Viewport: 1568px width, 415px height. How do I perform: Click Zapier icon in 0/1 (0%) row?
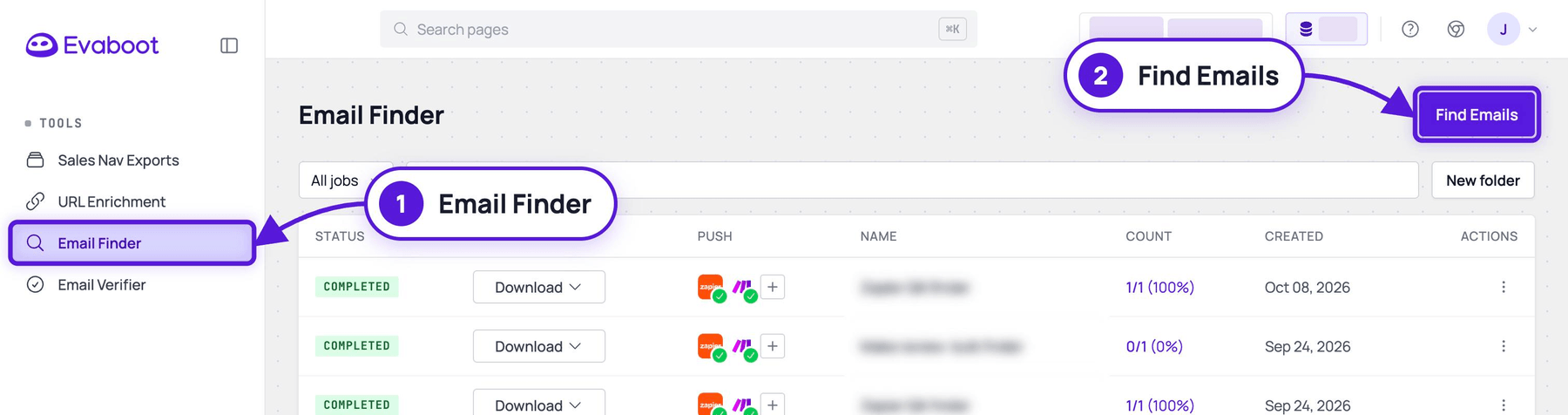[711, 346]
